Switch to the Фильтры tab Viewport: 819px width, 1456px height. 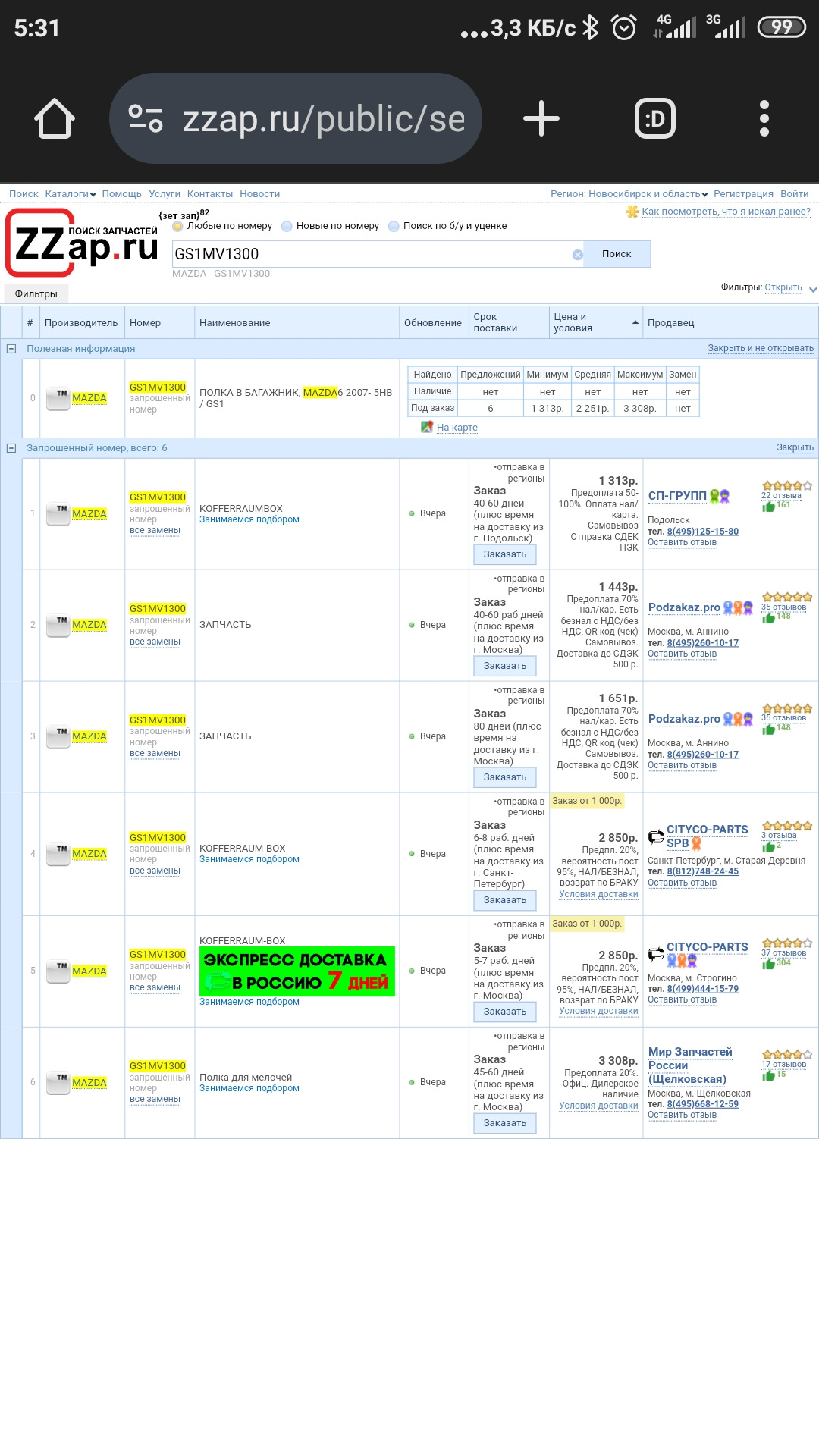coord(36,293)
